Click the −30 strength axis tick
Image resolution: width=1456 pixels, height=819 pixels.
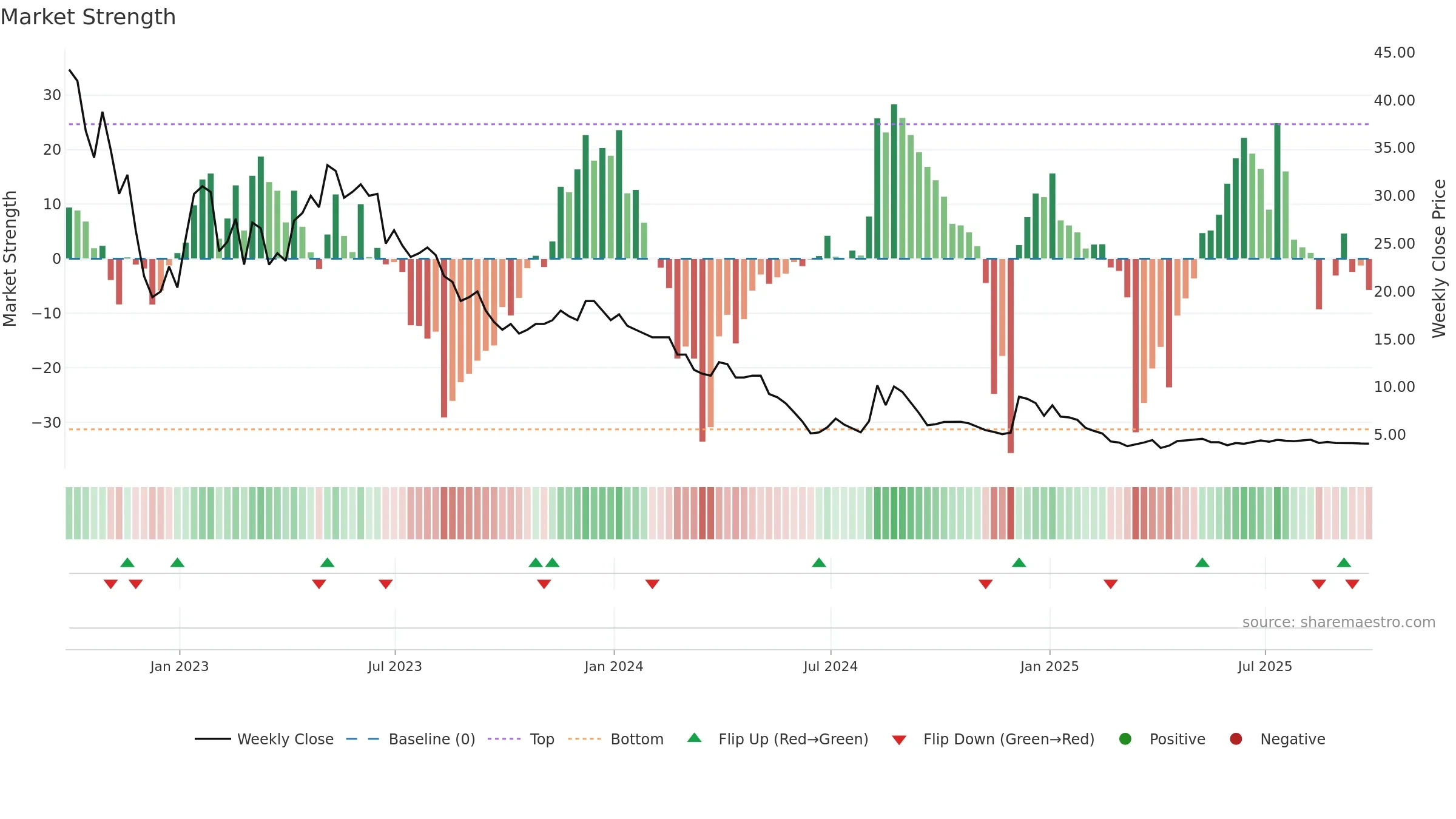pos(47,422)
